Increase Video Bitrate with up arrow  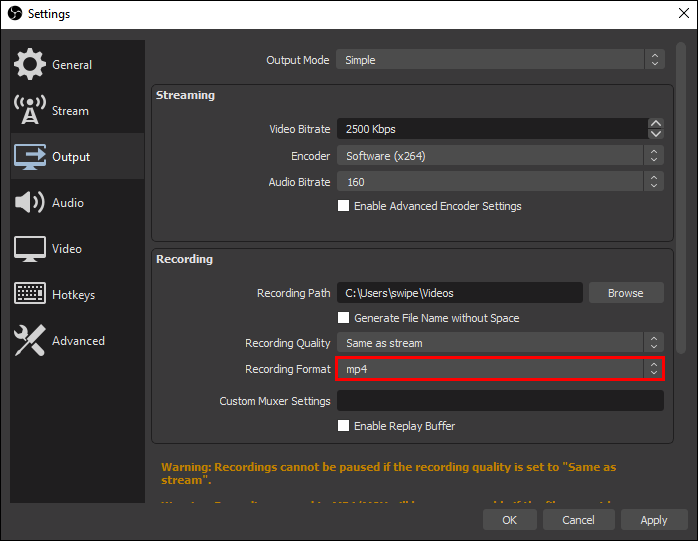click(656, 124)
